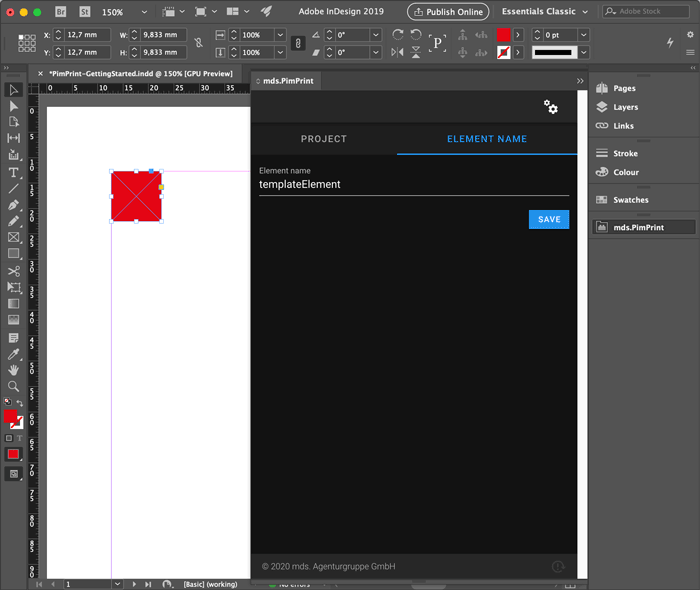This screenshot has width=700, height=590.
Task: Select the Type tool
Action: pyautogui.click(x=13, y=172)
